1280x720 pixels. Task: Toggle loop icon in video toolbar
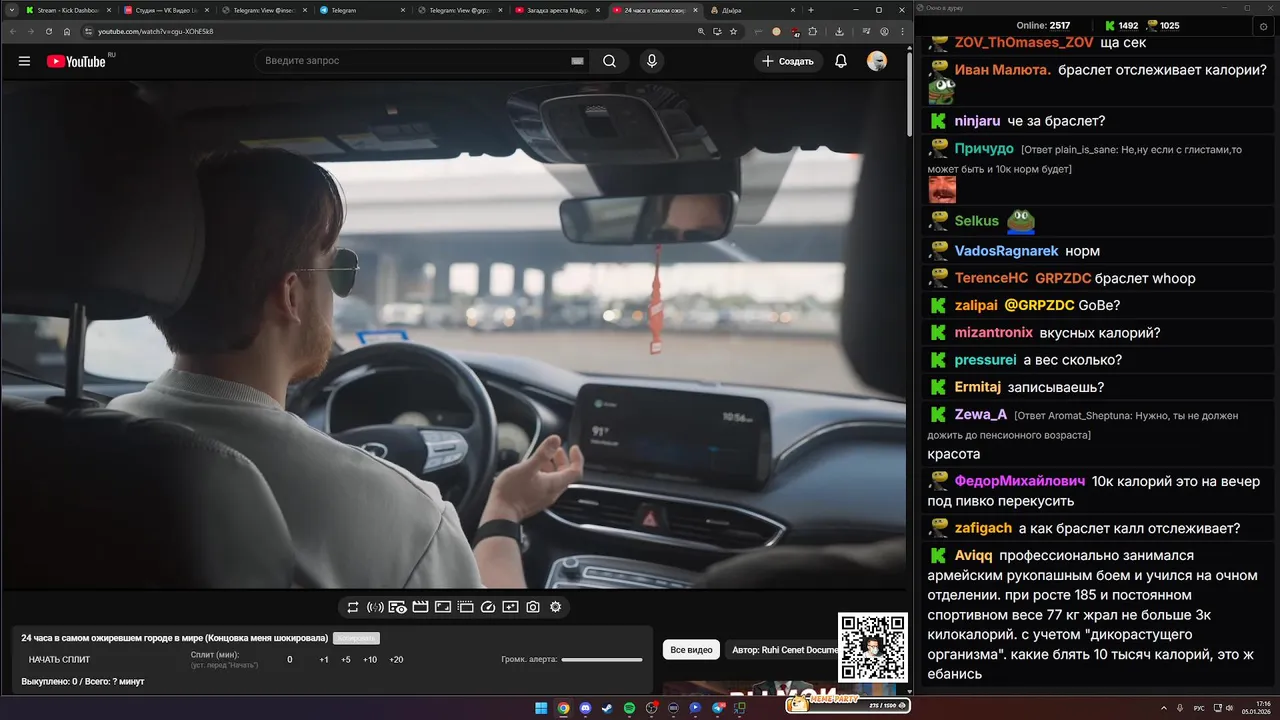(x=353, y=607)
